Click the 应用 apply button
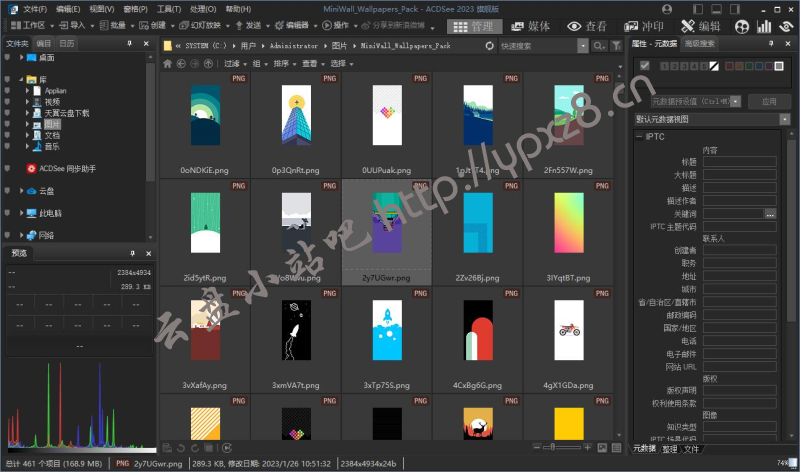Image resolution: width=800 pixels, height=472 pixels. tap(769, 102)
